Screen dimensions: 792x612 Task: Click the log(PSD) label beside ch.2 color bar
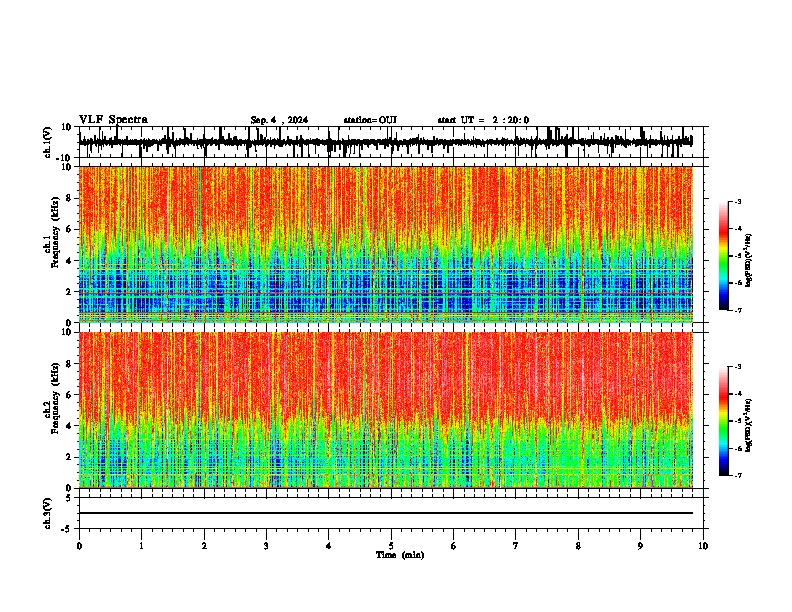tap(749, 425)
